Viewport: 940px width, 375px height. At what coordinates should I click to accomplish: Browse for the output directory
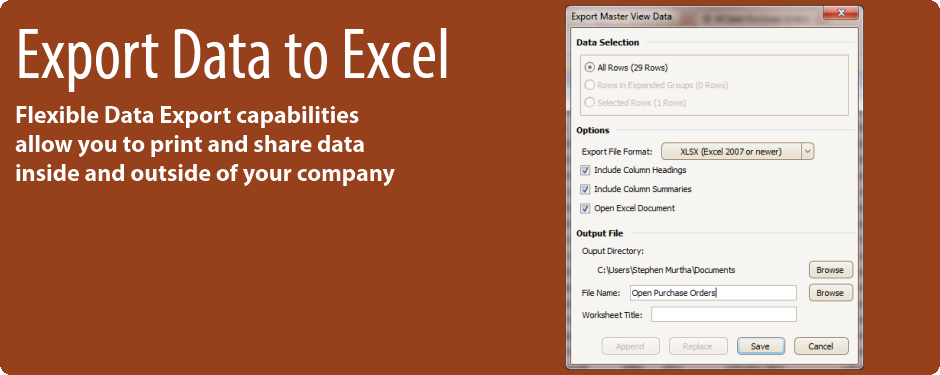(x=830, y=270)
